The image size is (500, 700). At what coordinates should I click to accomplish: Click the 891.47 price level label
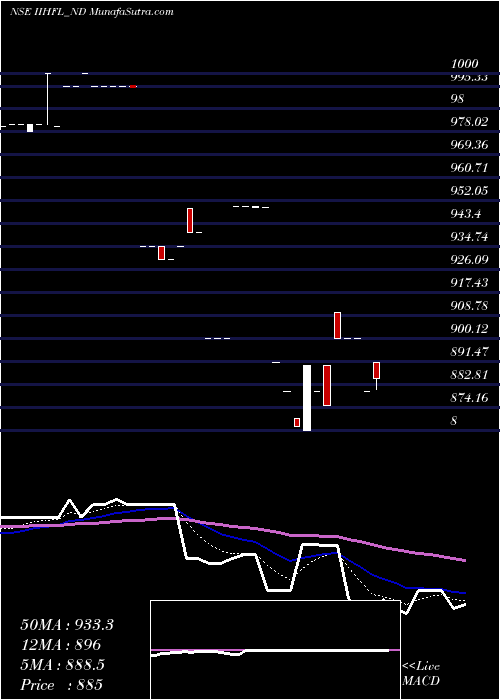pos(469,351)
